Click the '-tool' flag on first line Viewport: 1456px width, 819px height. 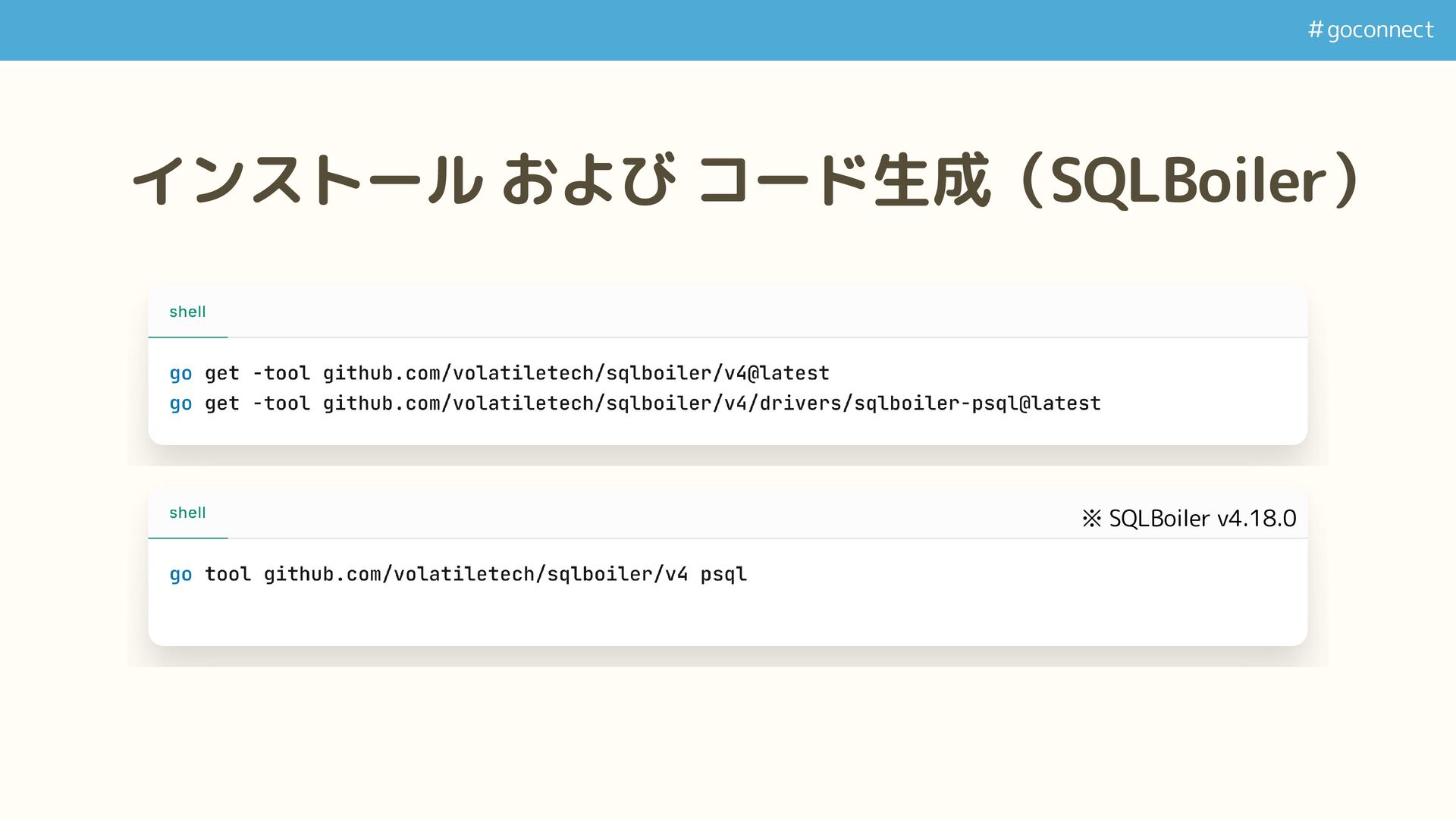point(281,373)
